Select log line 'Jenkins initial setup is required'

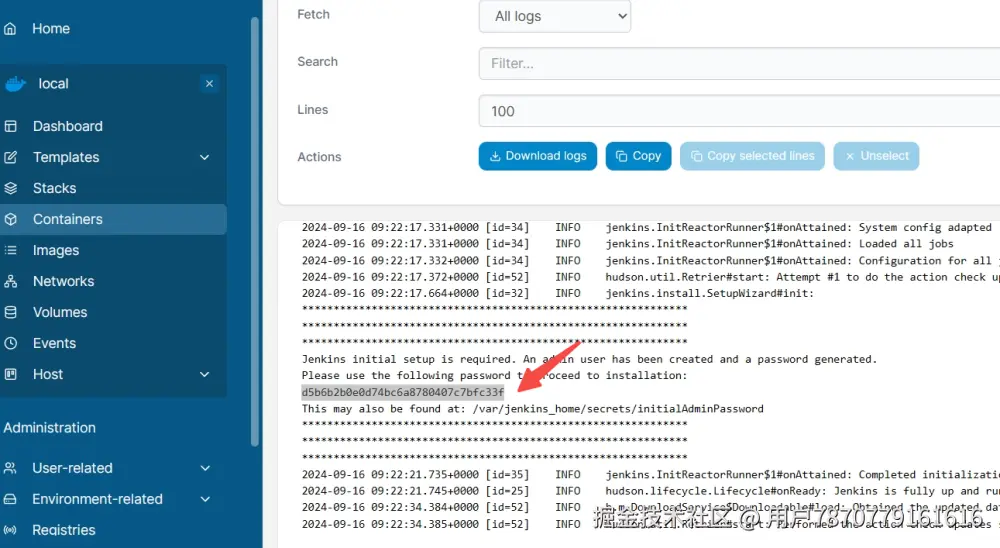(x=589, y=359)
